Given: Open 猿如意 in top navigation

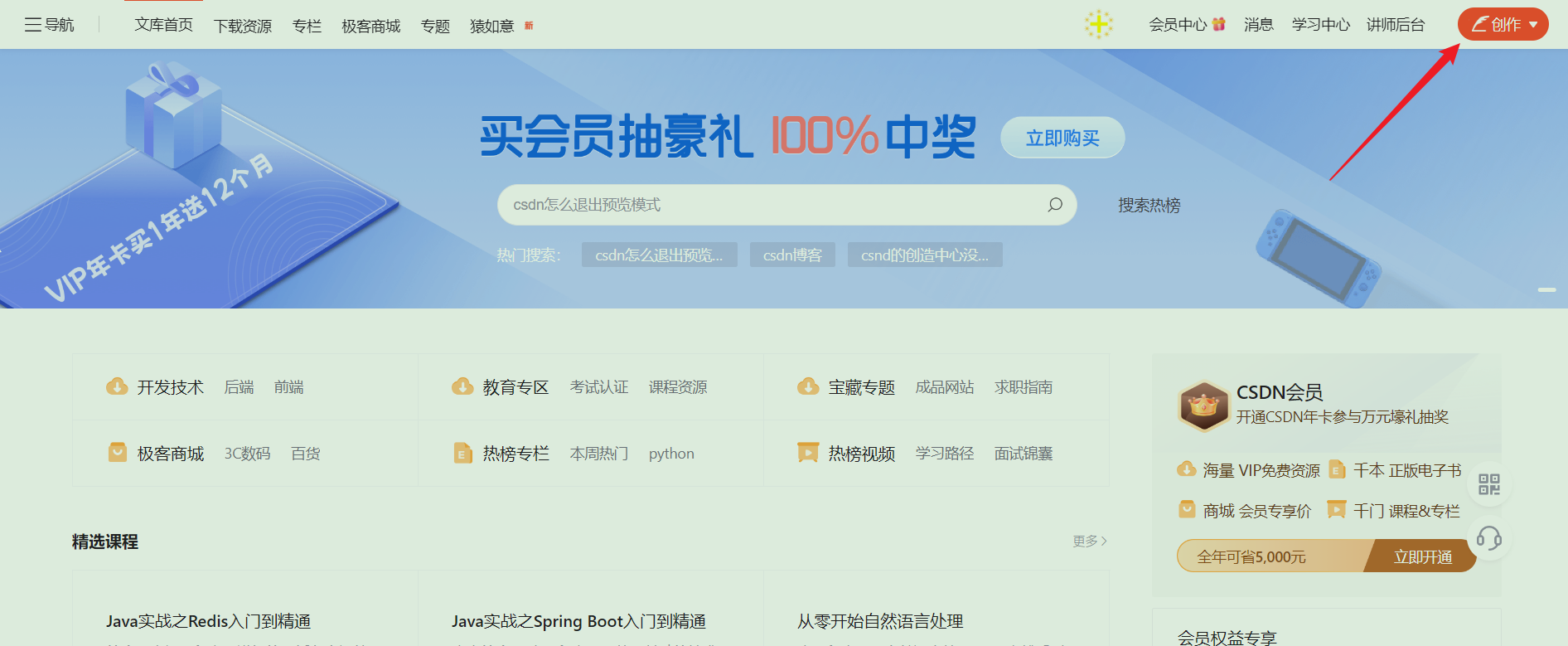Looking at the screenshot, I should click(x=492, y=26).
